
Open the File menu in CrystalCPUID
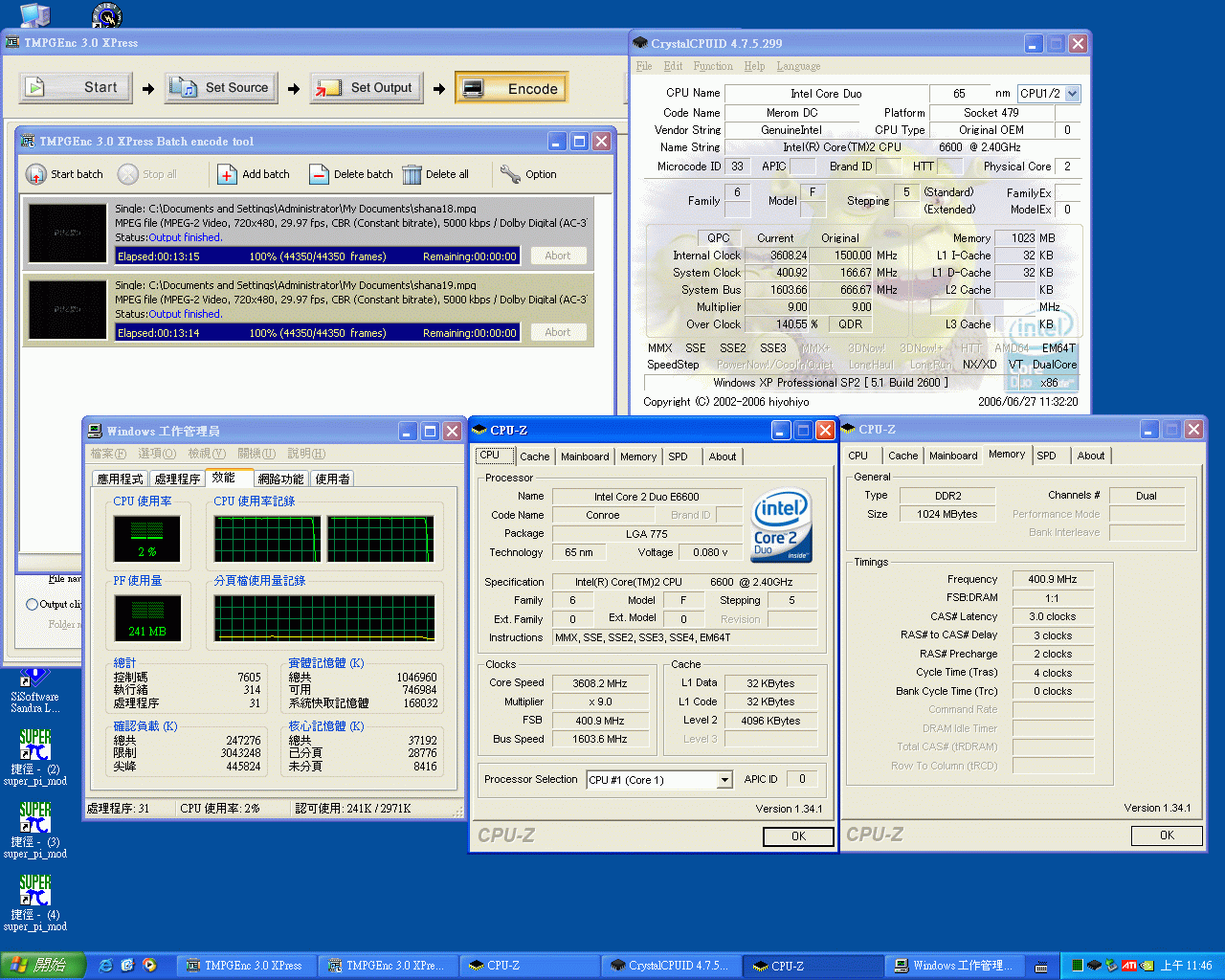coord(644,66)
